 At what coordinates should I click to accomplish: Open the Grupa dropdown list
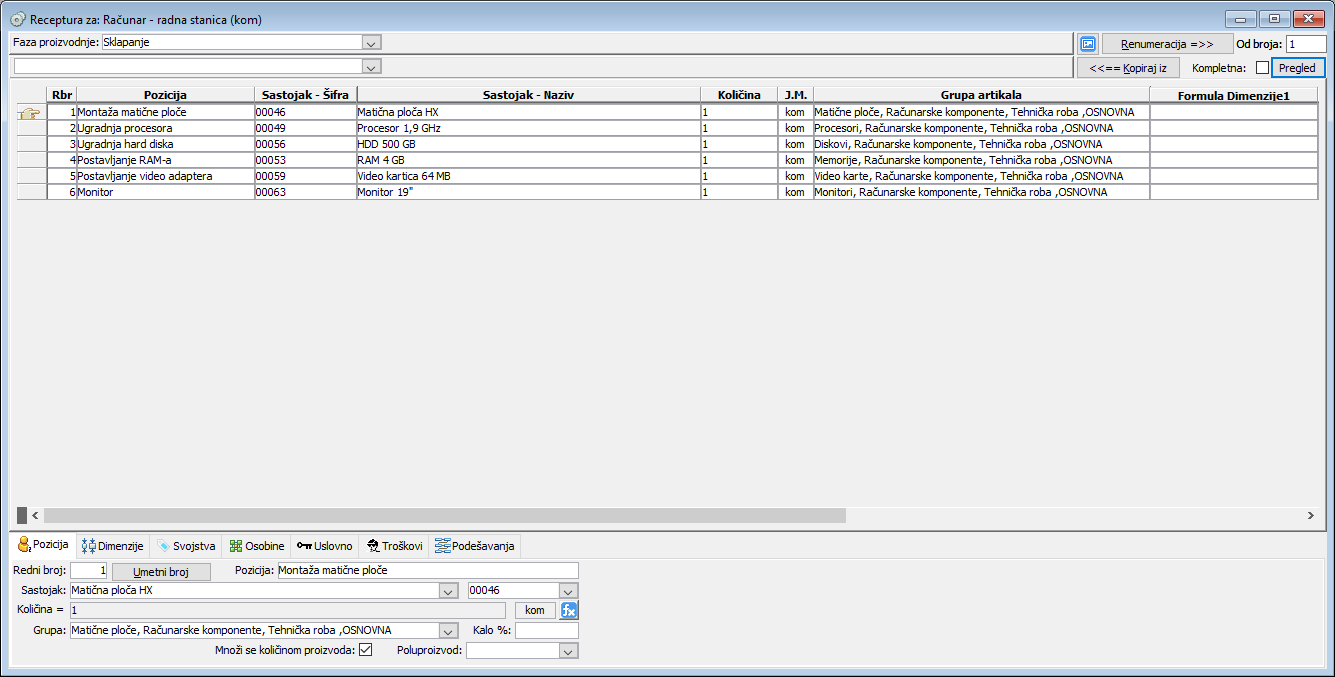448,631
